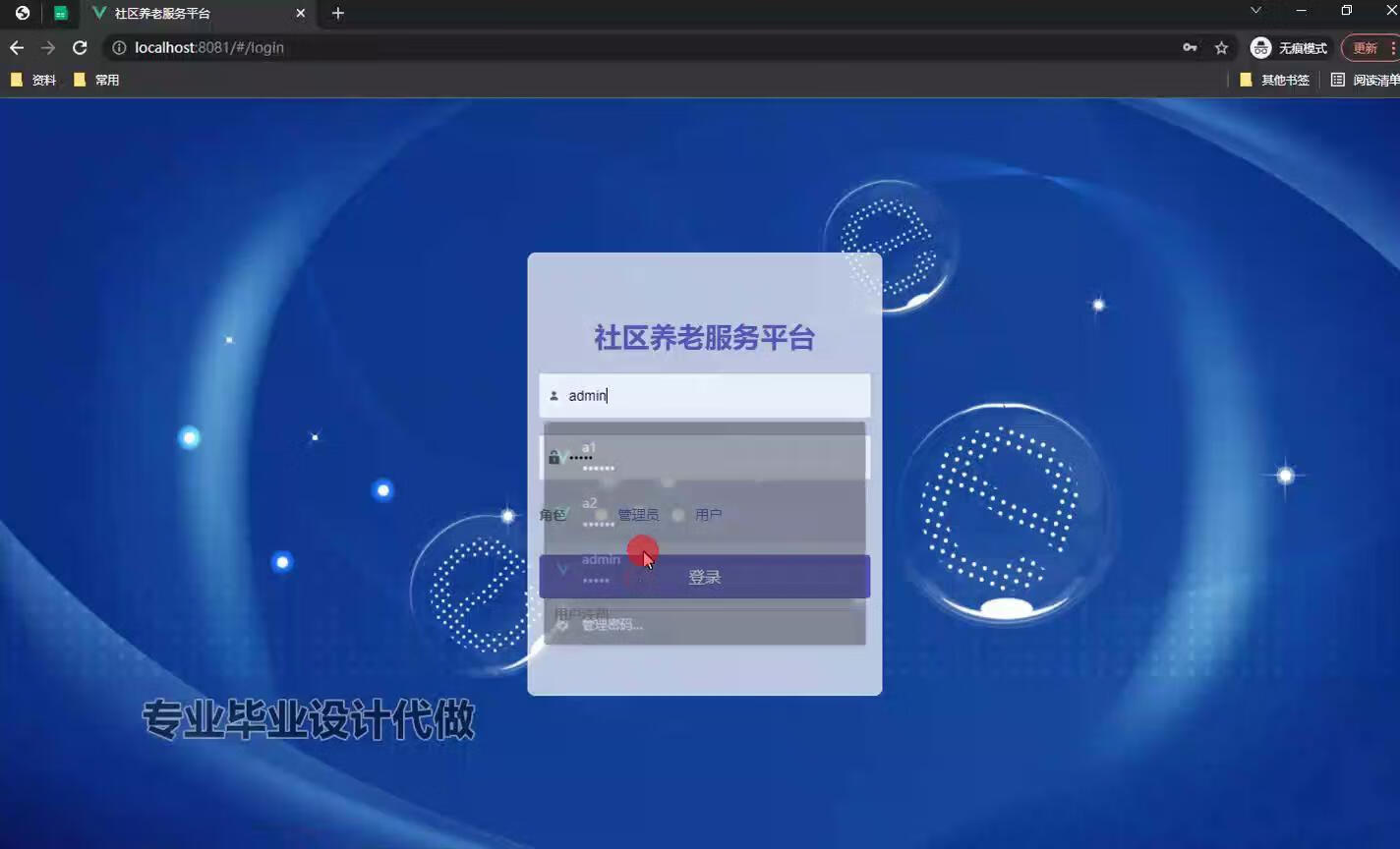Open the 常用 bookmarks folder
Image resolution: width=1400 pixels, height=849 pixels.
pyautogui.click(x=96, y=80)
